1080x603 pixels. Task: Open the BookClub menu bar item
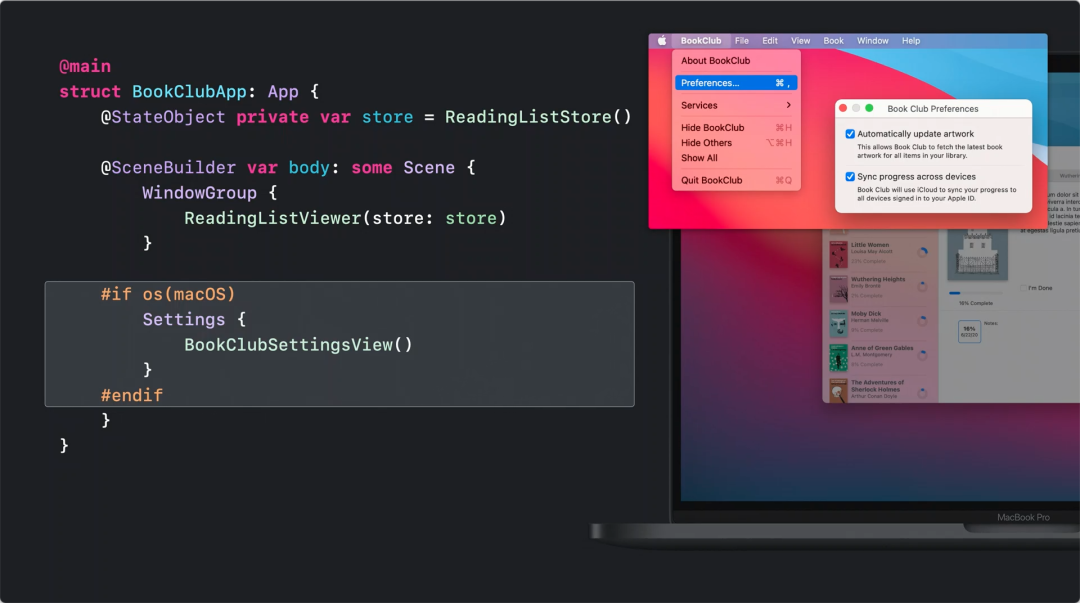[700, 41]
